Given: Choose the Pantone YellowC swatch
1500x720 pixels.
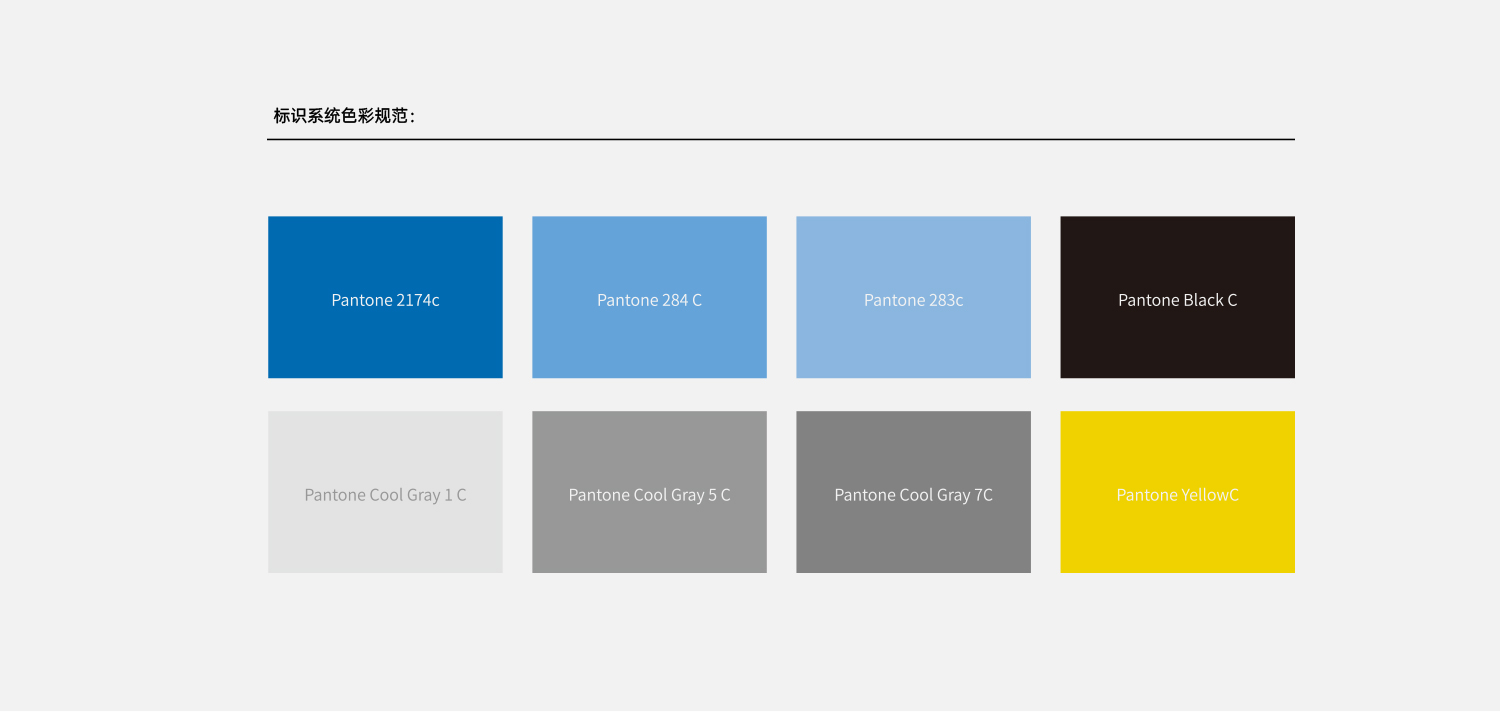Looking at the screenshot, I should pos(1177,492).
